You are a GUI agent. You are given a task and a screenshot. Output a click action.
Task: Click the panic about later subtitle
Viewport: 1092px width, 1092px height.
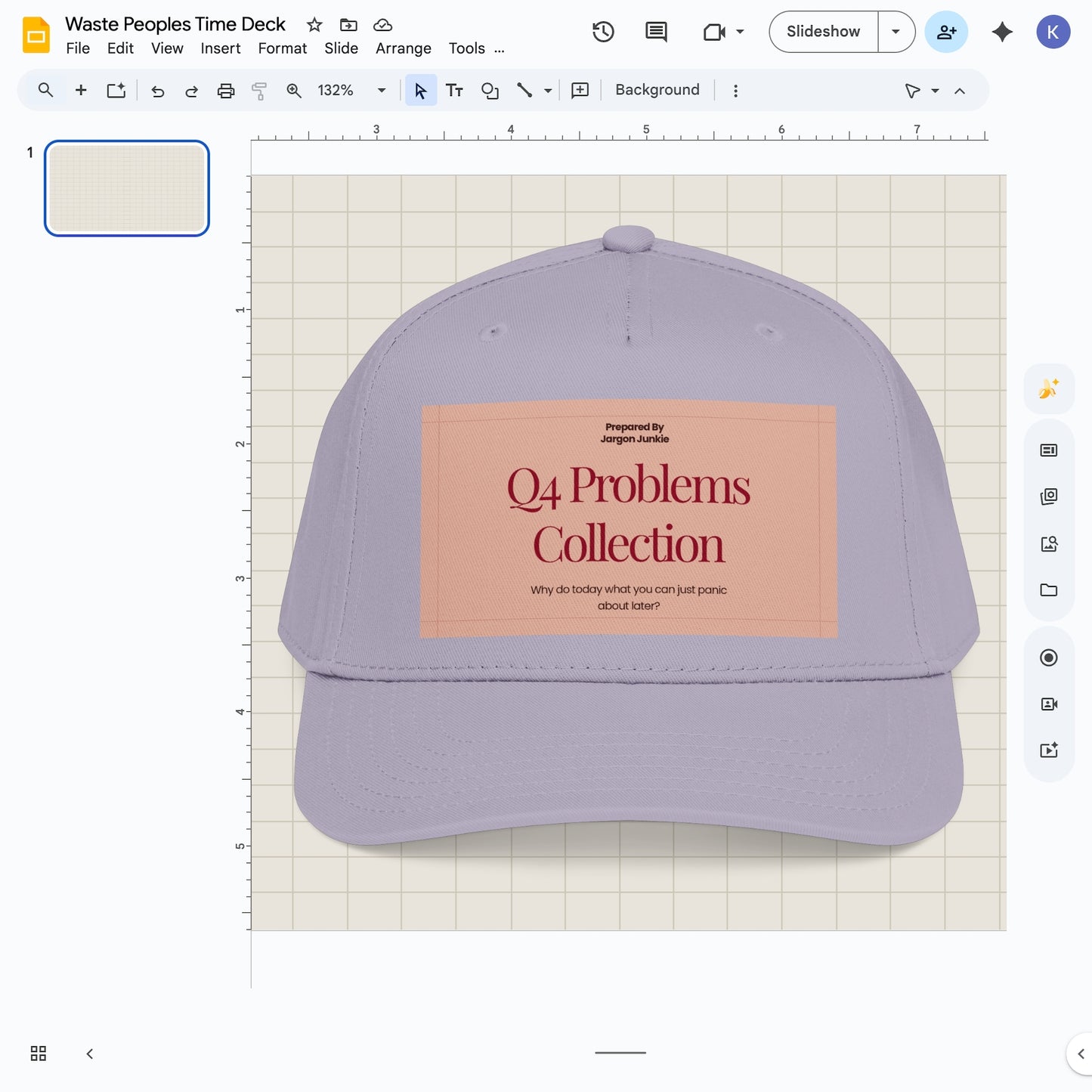point(629,598)
